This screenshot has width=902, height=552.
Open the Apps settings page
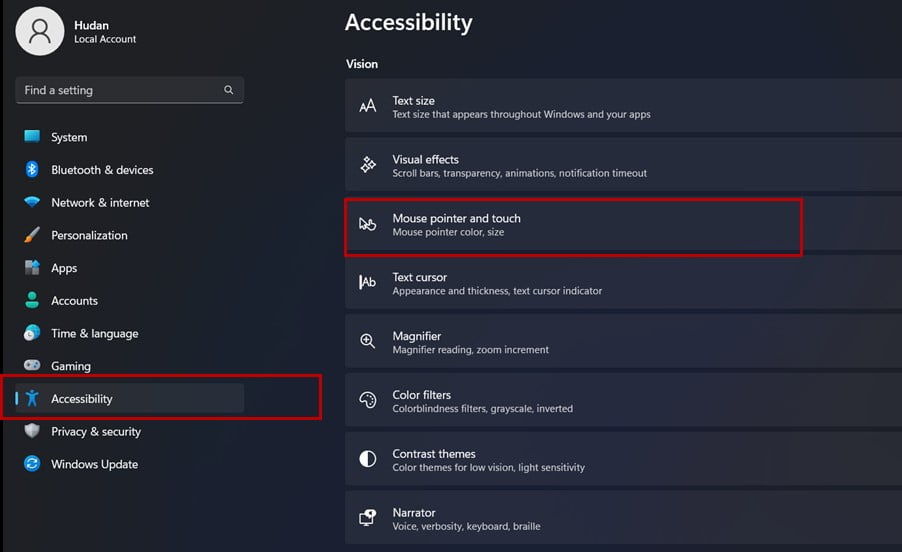pos(64,268)
